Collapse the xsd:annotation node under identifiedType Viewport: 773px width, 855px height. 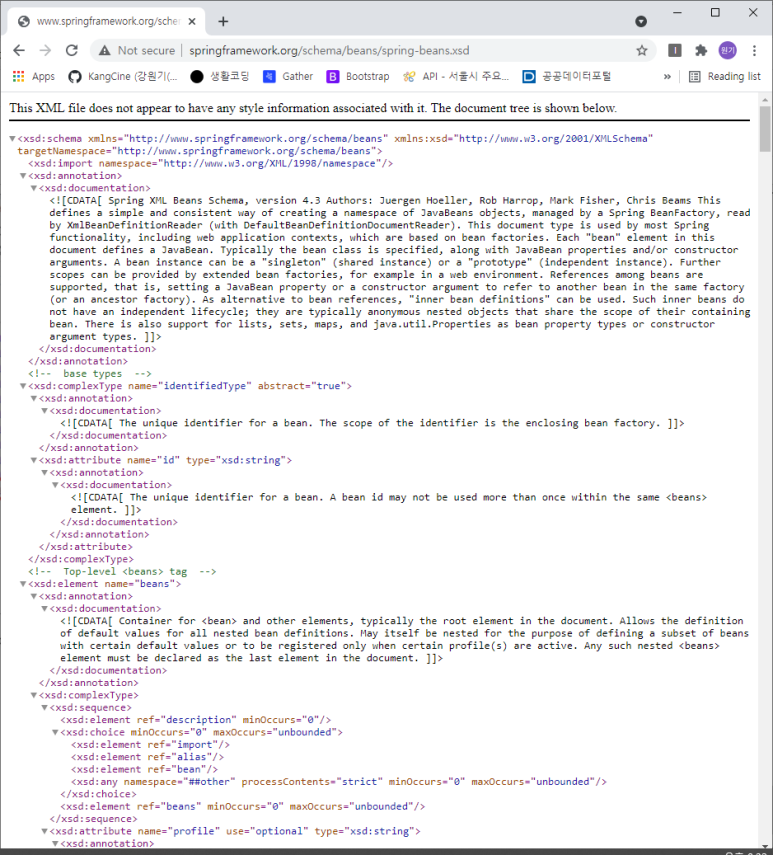(x=34, y=399)
